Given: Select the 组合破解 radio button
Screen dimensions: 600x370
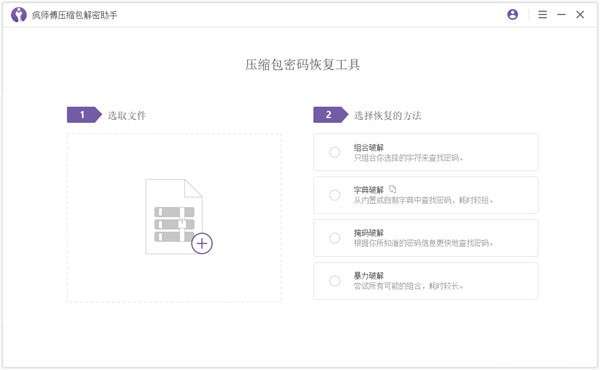Looking at the screenshot, I should pyautogui.click(x=334, y=152).
